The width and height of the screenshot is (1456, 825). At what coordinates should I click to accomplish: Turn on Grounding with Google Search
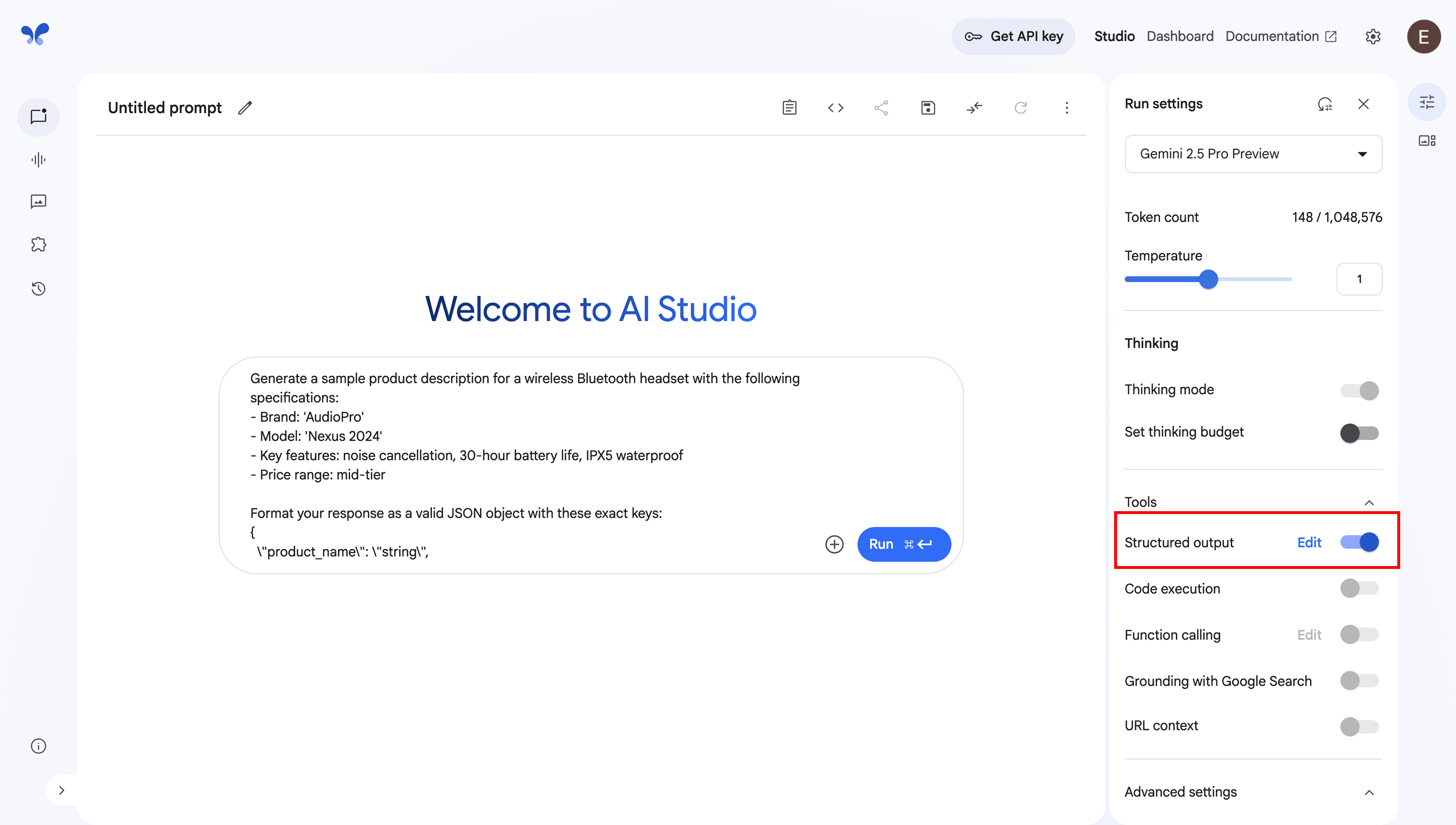pyautogui.click(x=1359, y=681)
